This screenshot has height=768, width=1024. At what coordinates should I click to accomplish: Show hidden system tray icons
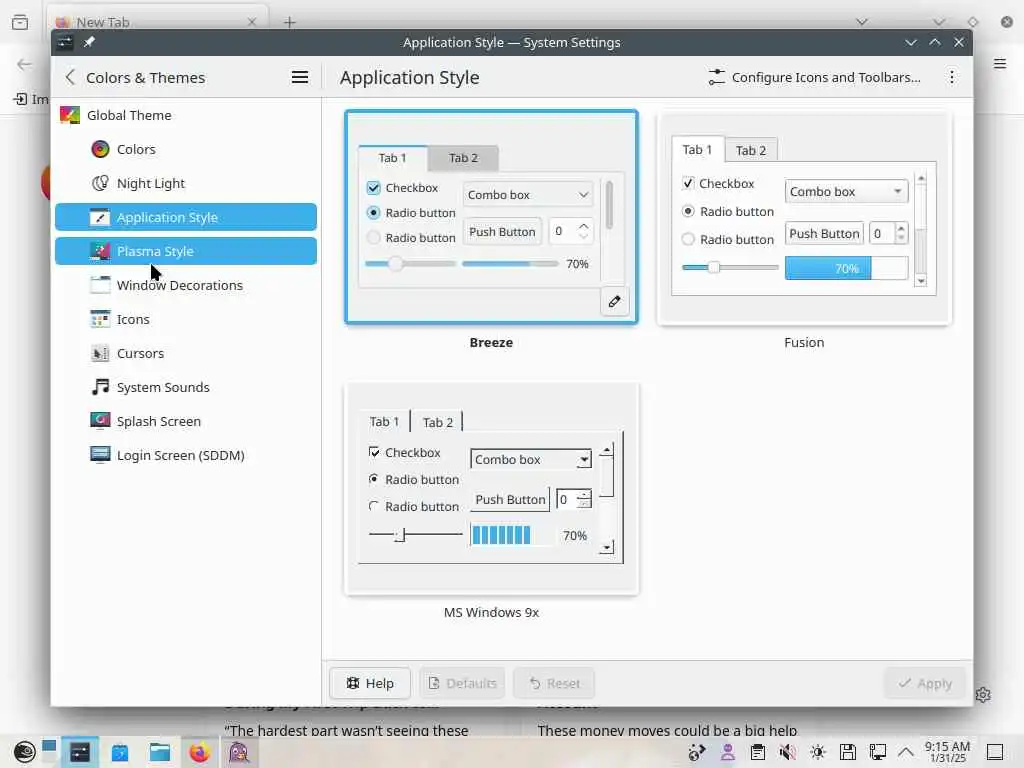(x=905, y=752)
